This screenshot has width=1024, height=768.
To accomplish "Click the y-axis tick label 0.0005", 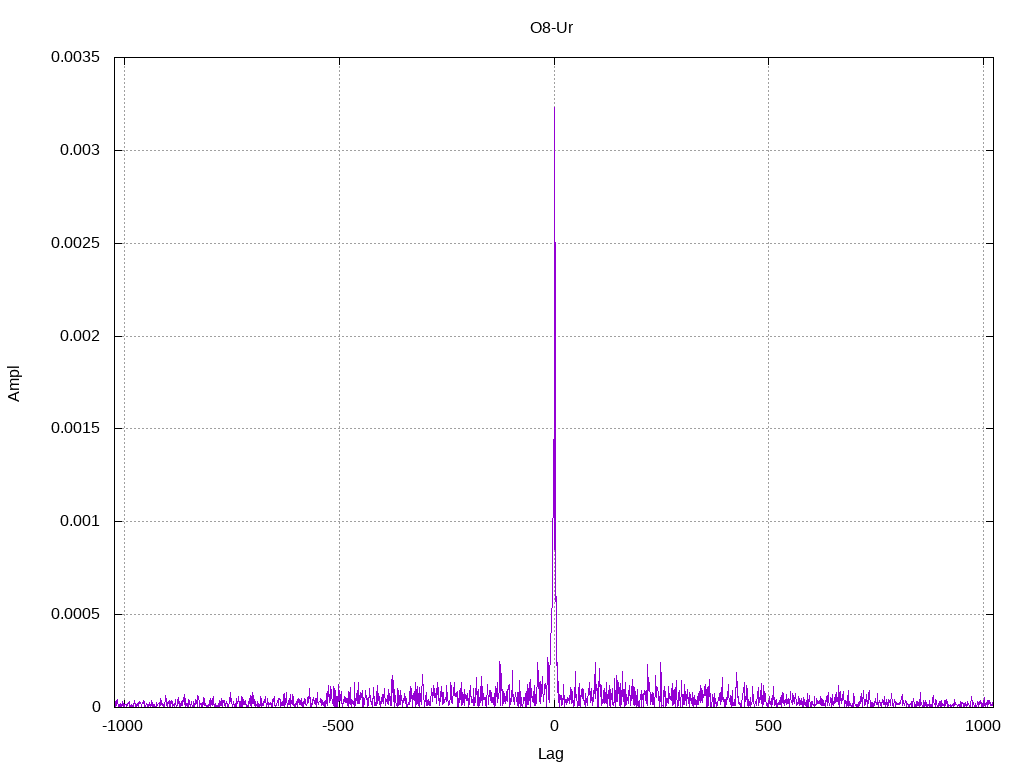I will point(76,614).
